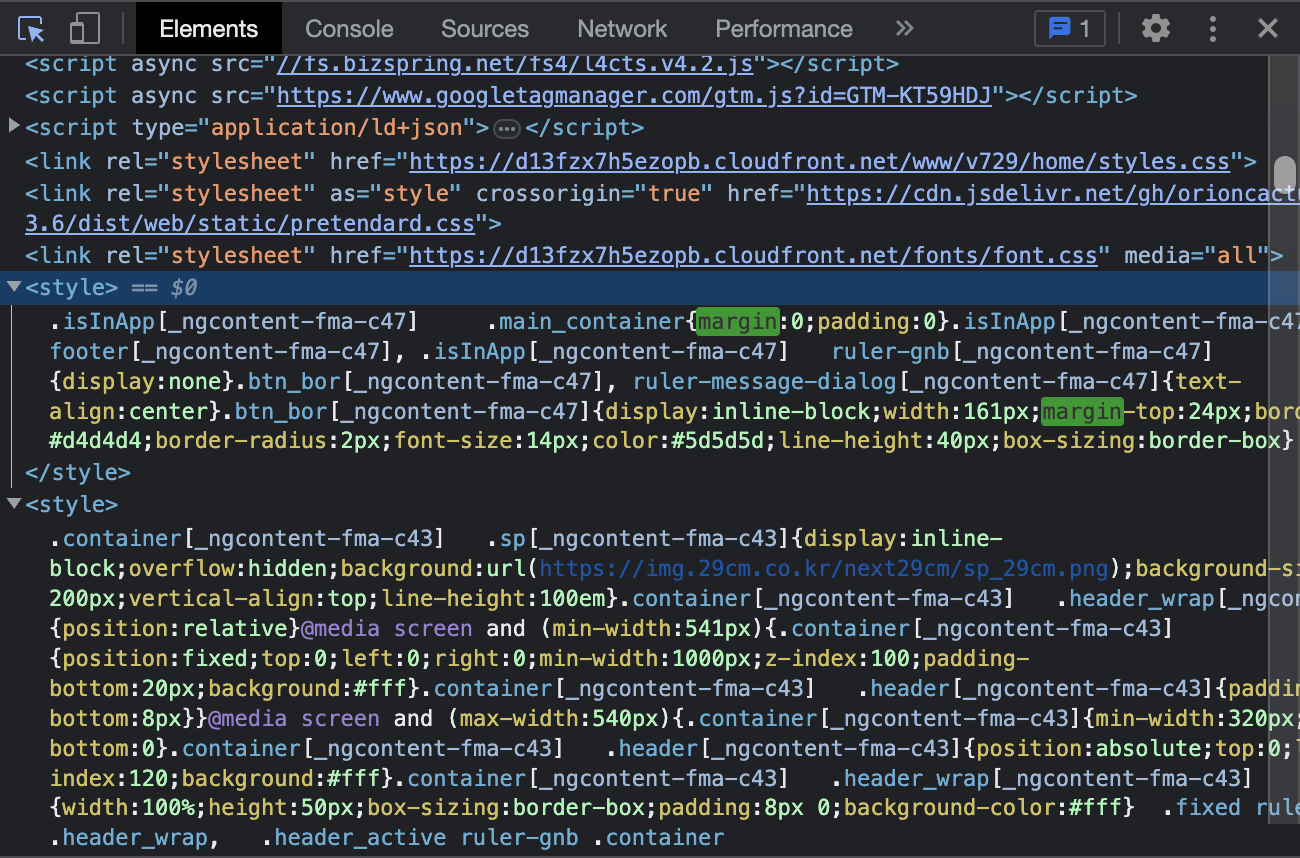Open the fonts/font.css stylesheet link
This screenshot has height=858, width=1300.
(753, 255)
